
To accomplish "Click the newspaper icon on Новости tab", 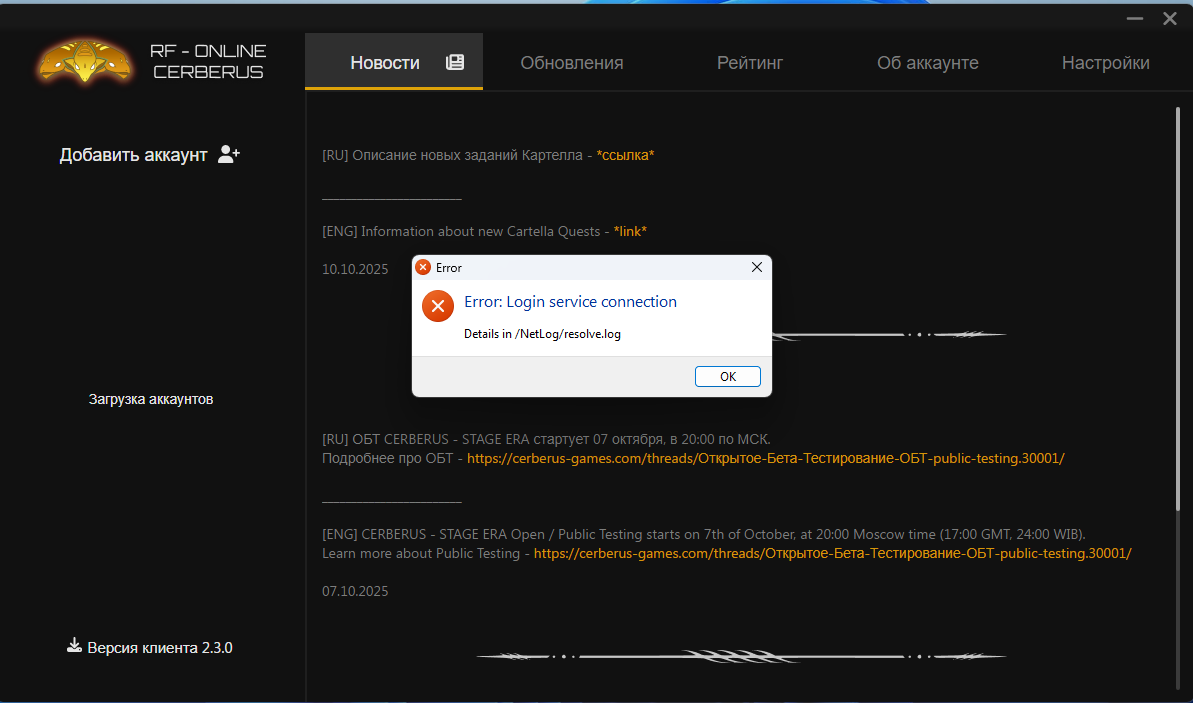I will (455, 62).
